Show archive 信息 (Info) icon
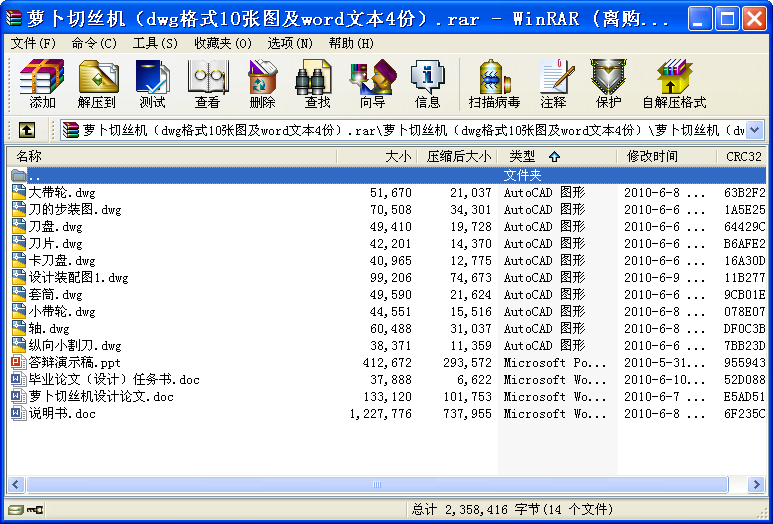Screen dimensions: 773x524 [x=428, y=84]
